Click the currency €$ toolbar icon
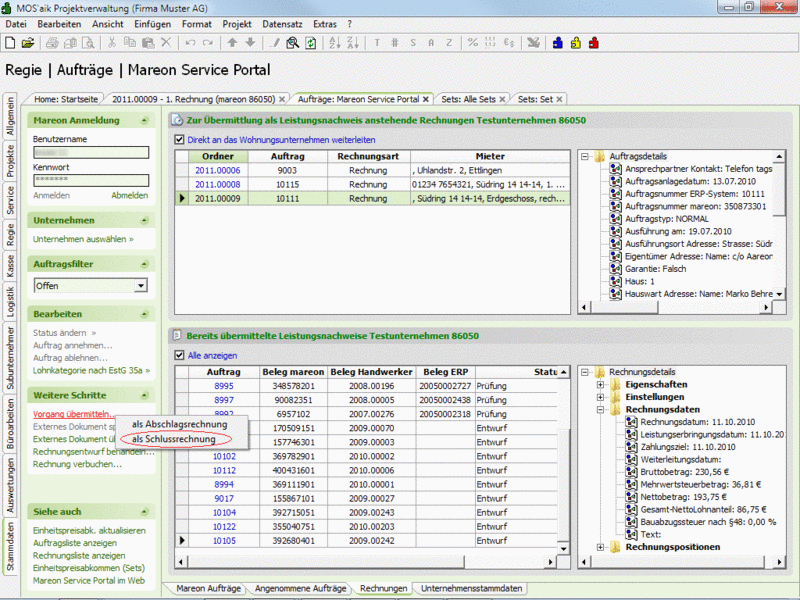This screenshot has width=800, height=600. [509, 43]
